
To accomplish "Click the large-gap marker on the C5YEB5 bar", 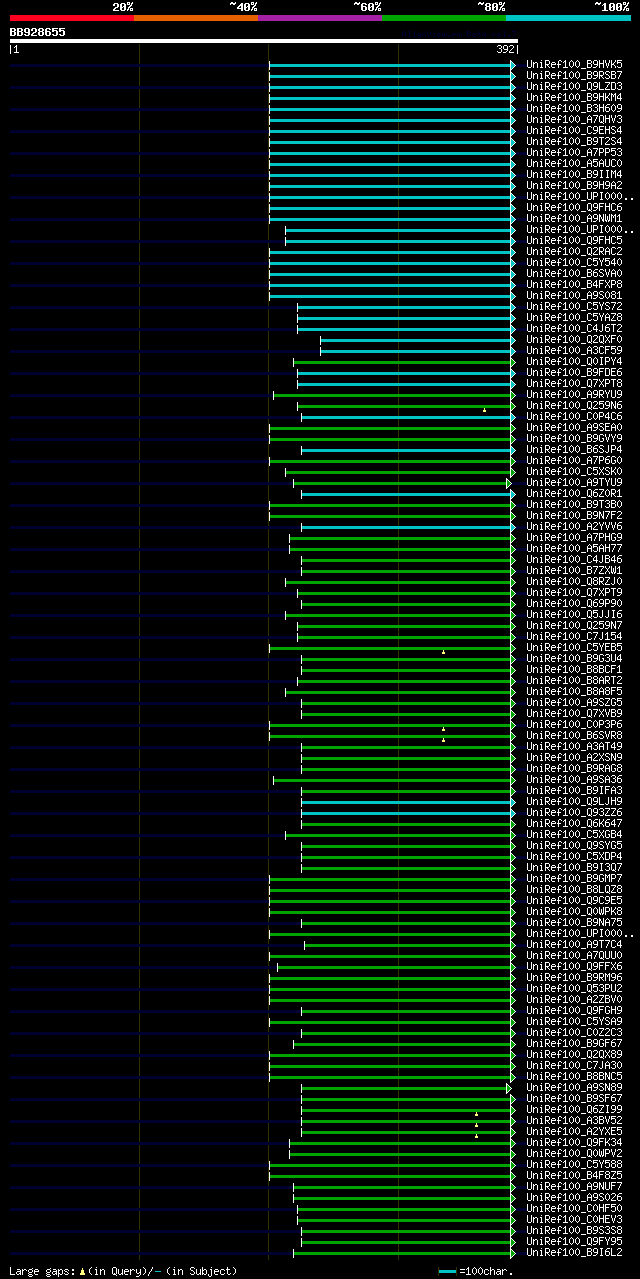I will 443,652.
